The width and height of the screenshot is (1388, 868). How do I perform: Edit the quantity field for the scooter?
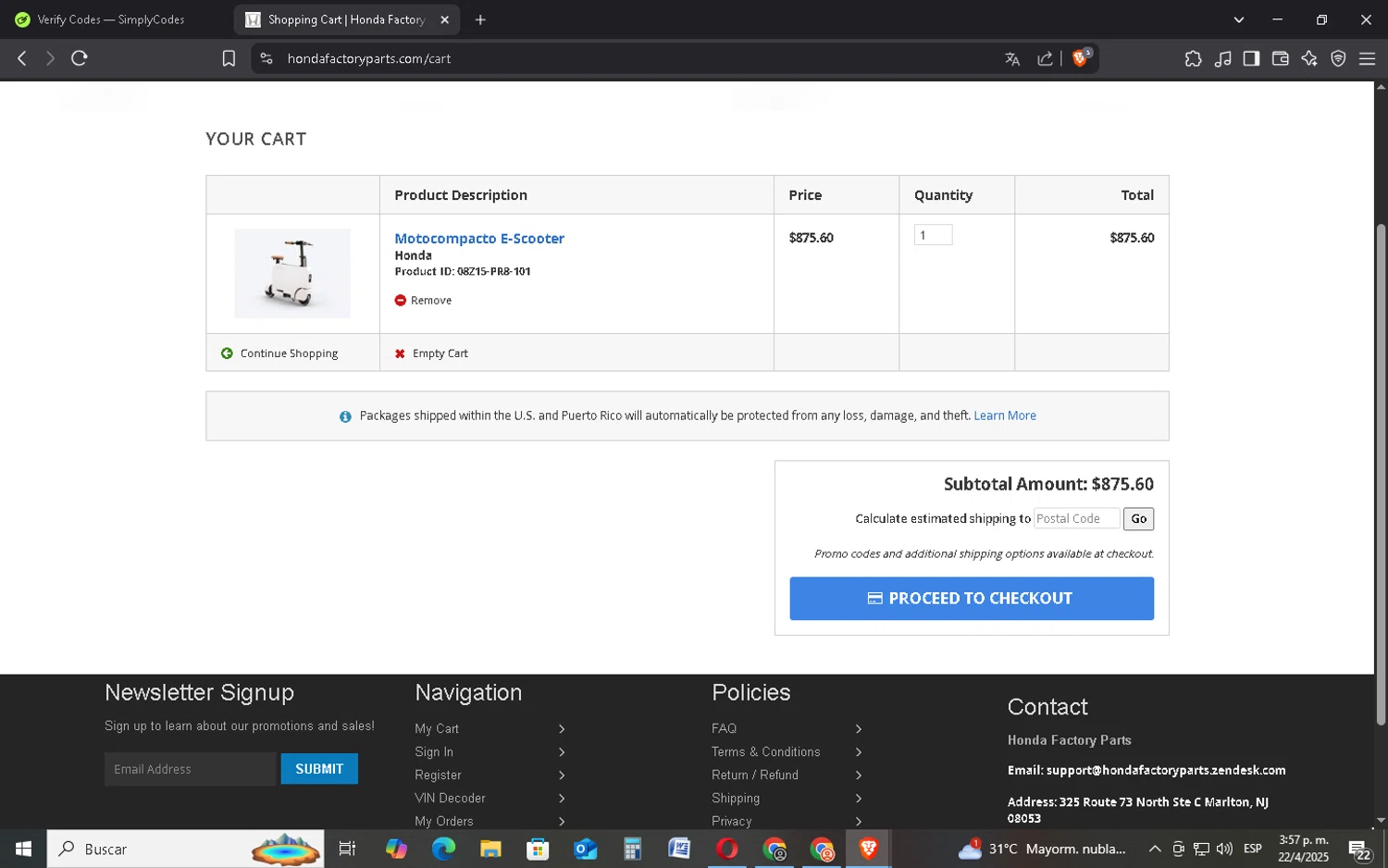[933, 235]
